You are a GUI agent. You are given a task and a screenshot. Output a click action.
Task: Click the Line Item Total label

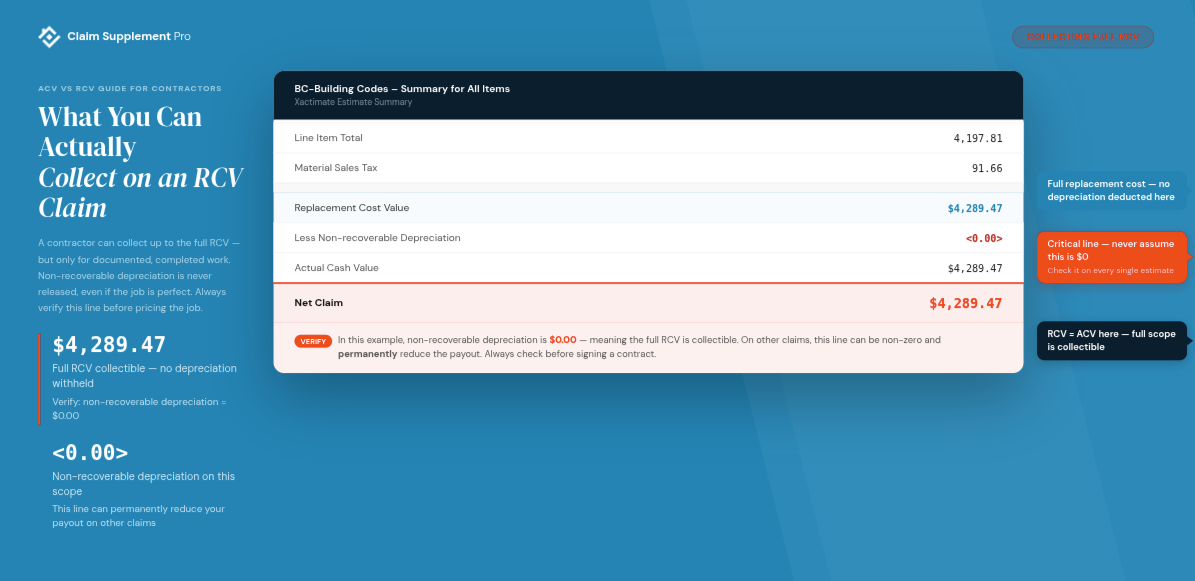point(328,138)
